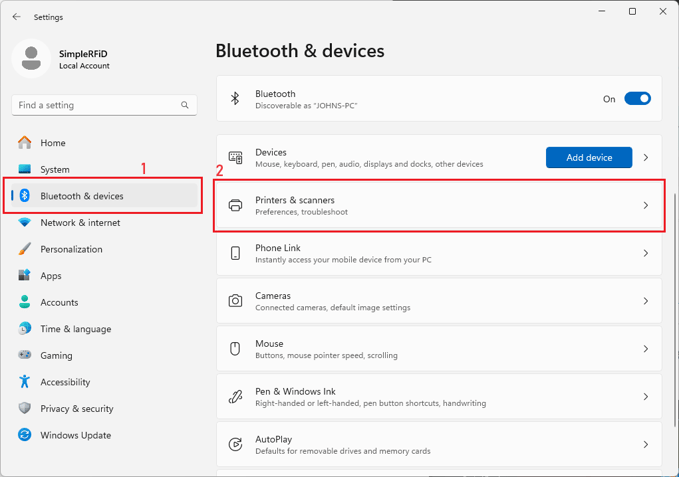
Task: Expand Phone Link chevron arrow
Action: coord(646,253)
